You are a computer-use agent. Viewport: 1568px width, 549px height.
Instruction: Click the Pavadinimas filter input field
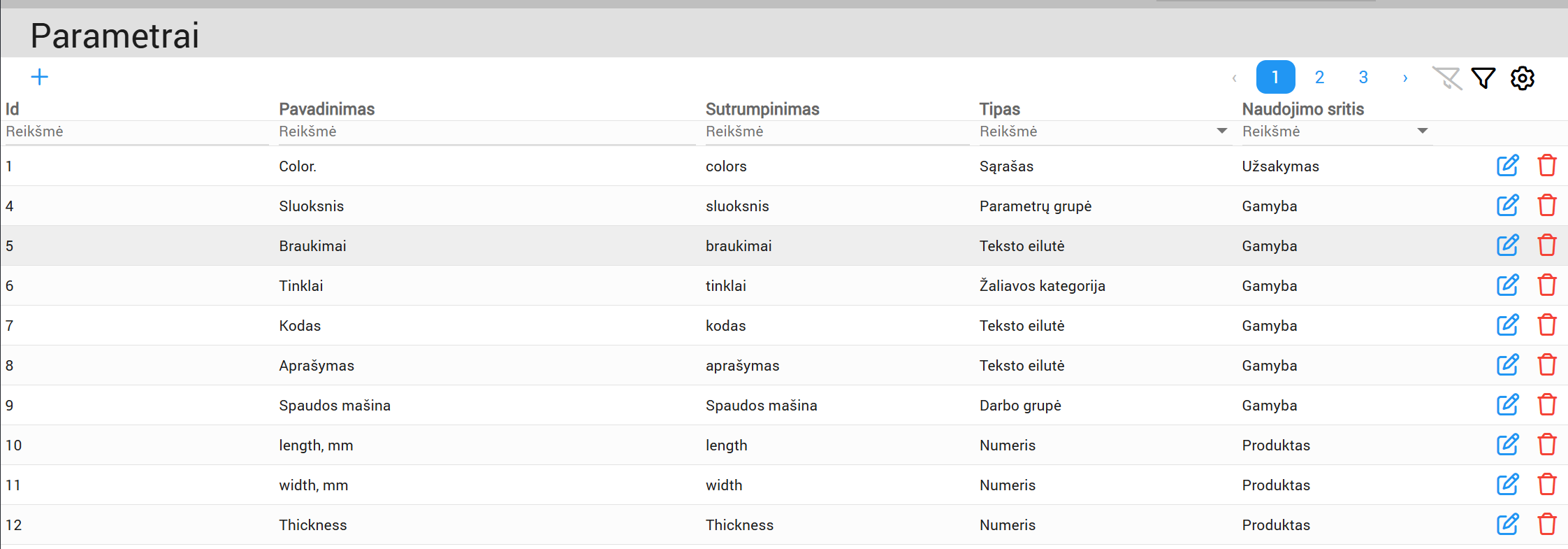point(486,131)
